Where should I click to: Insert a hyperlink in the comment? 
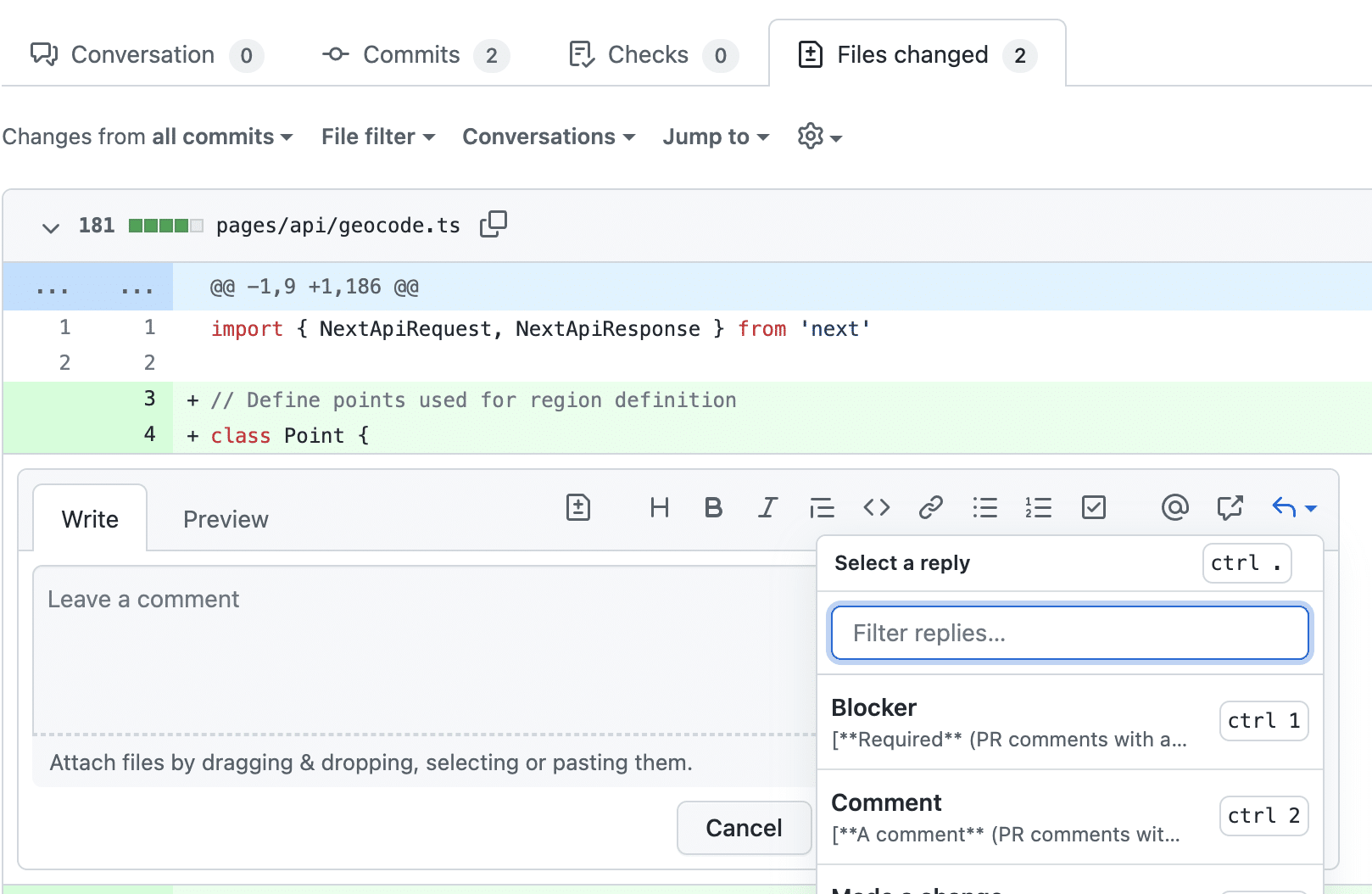click(931, 507)
